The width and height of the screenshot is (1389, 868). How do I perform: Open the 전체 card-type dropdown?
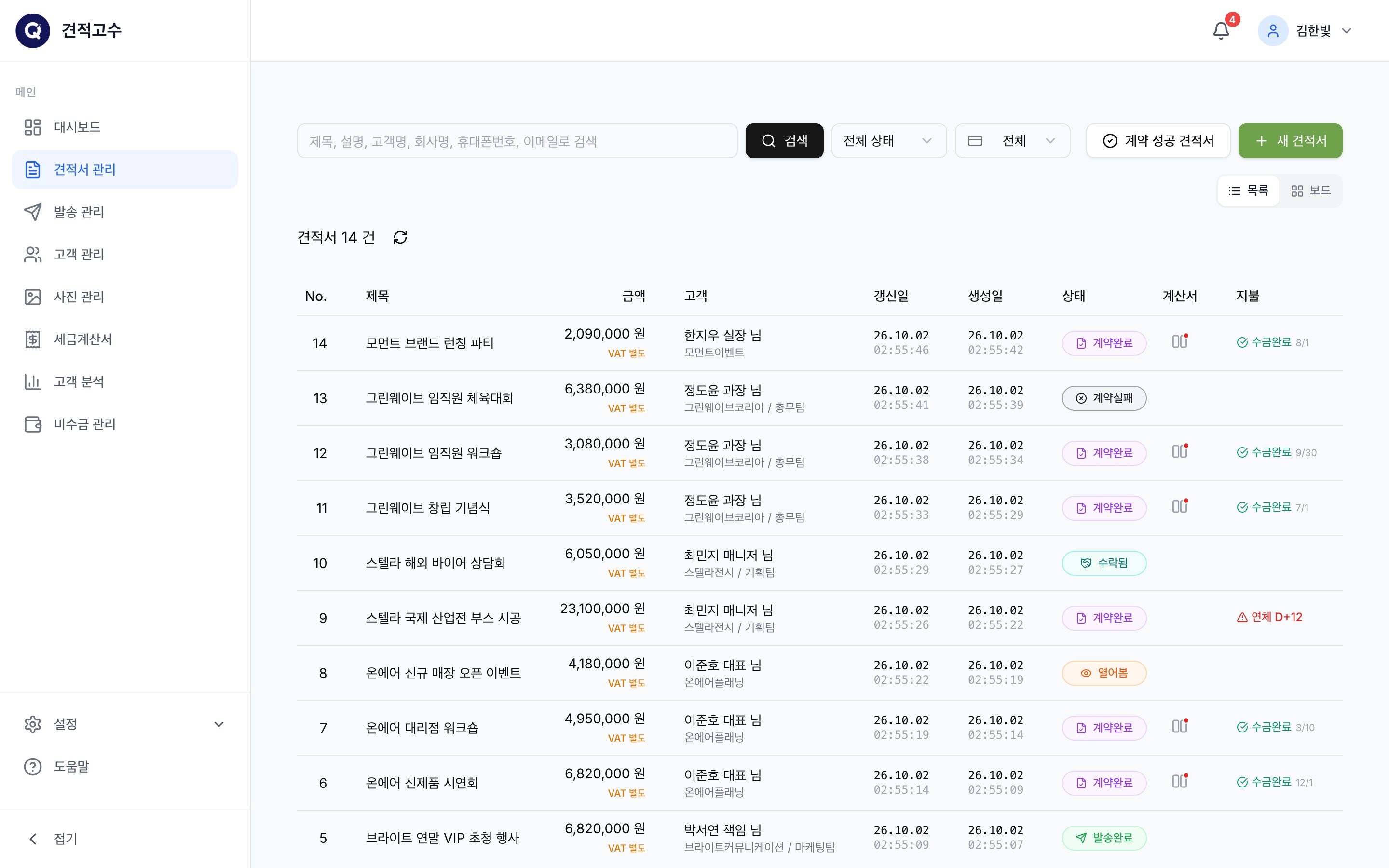[x=1012, y=141]
